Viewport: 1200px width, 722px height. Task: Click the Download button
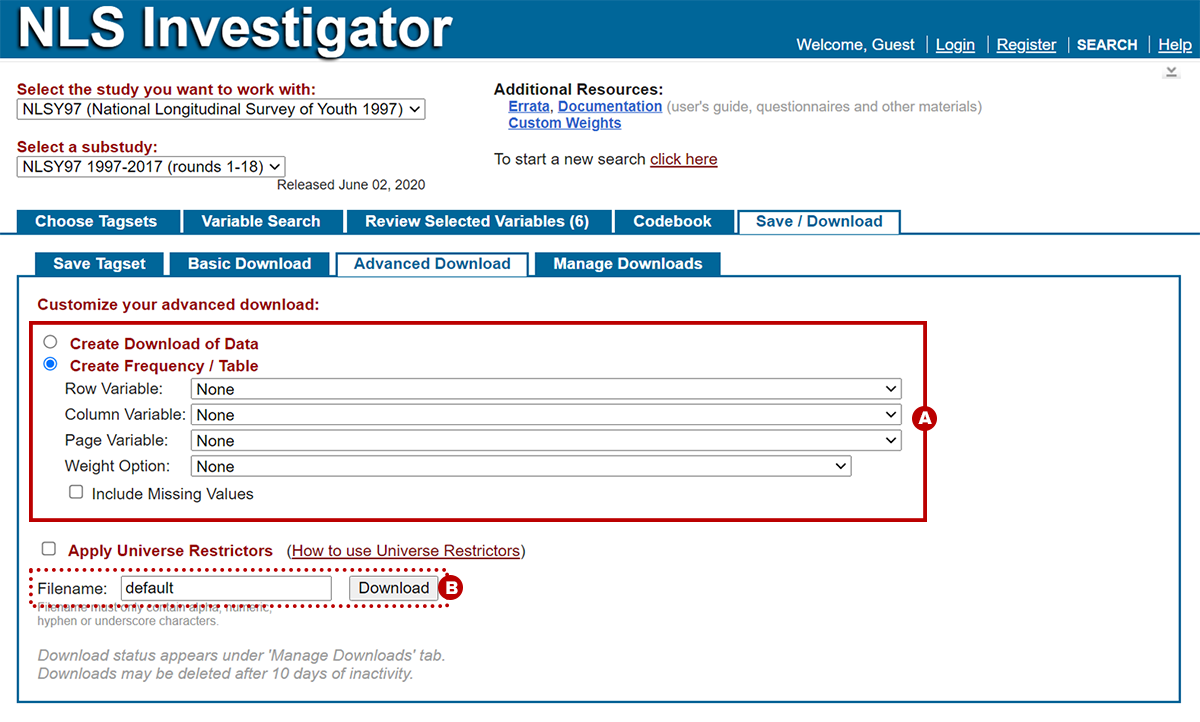[x=394, y=588]
